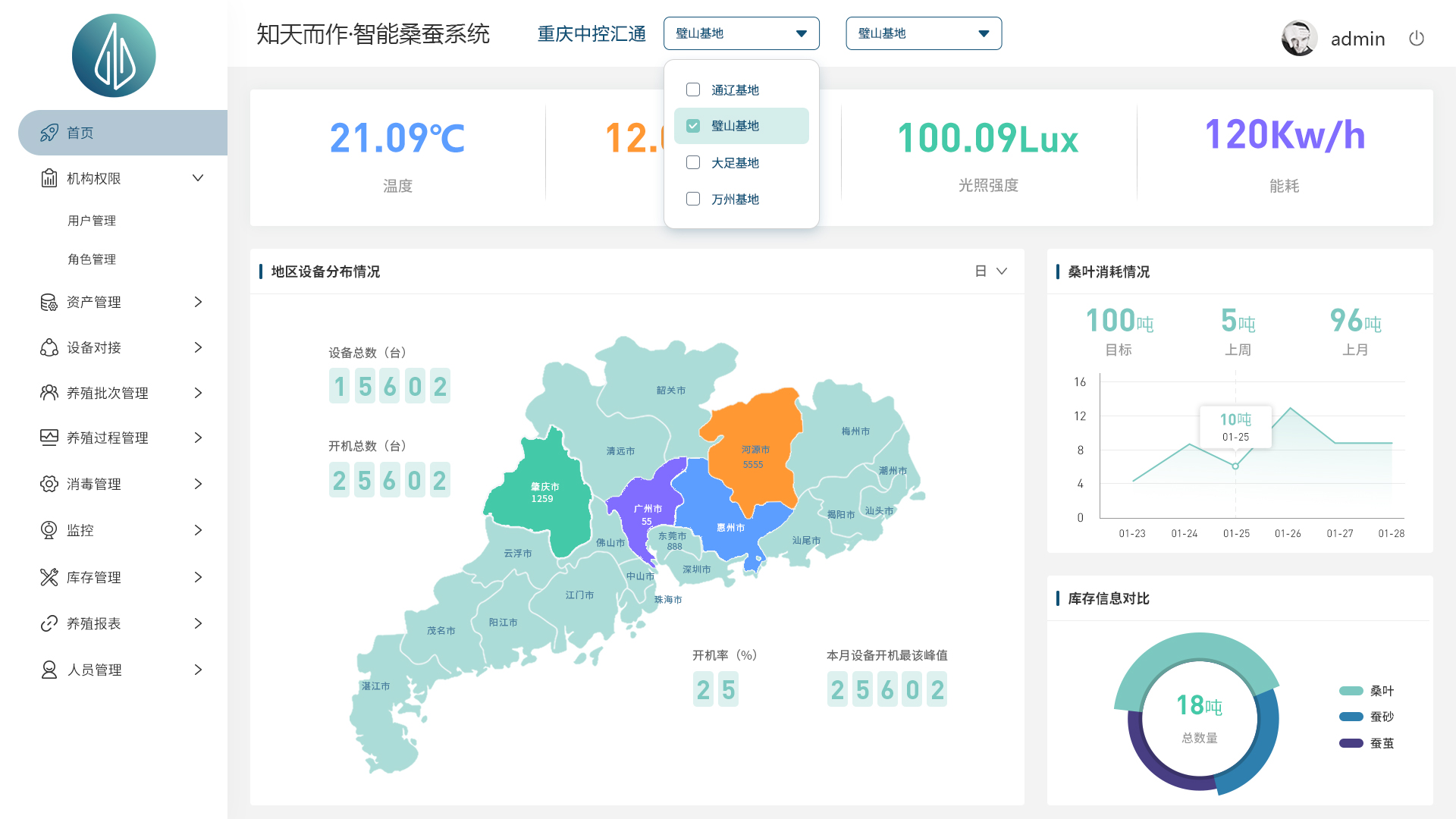This screenshot has width=1456, height=819.
Task: Select the 人员管理 person icon
Action: (x=49, y=670)
